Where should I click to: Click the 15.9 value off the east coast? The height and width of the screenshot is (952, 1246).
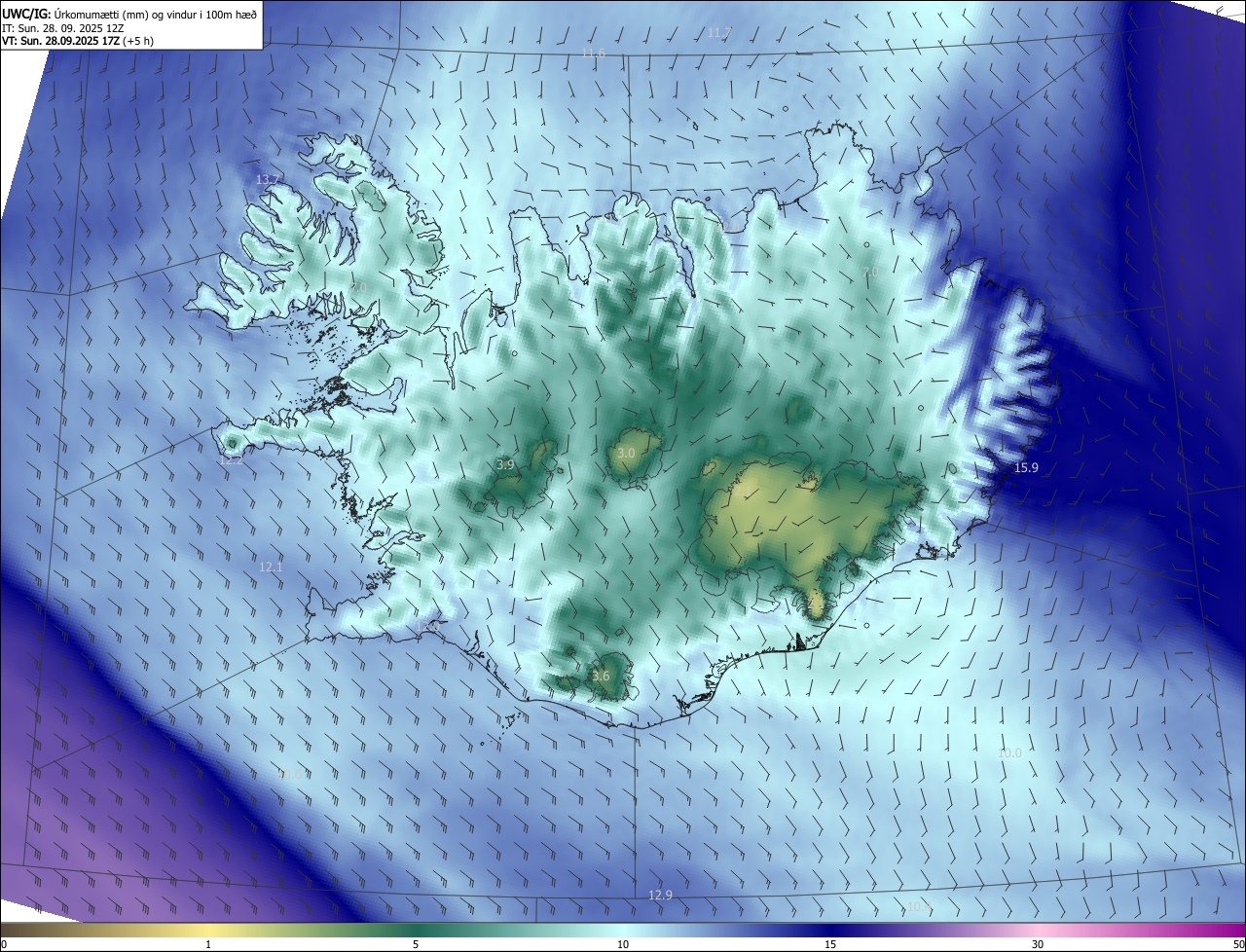coord(1026,468)
